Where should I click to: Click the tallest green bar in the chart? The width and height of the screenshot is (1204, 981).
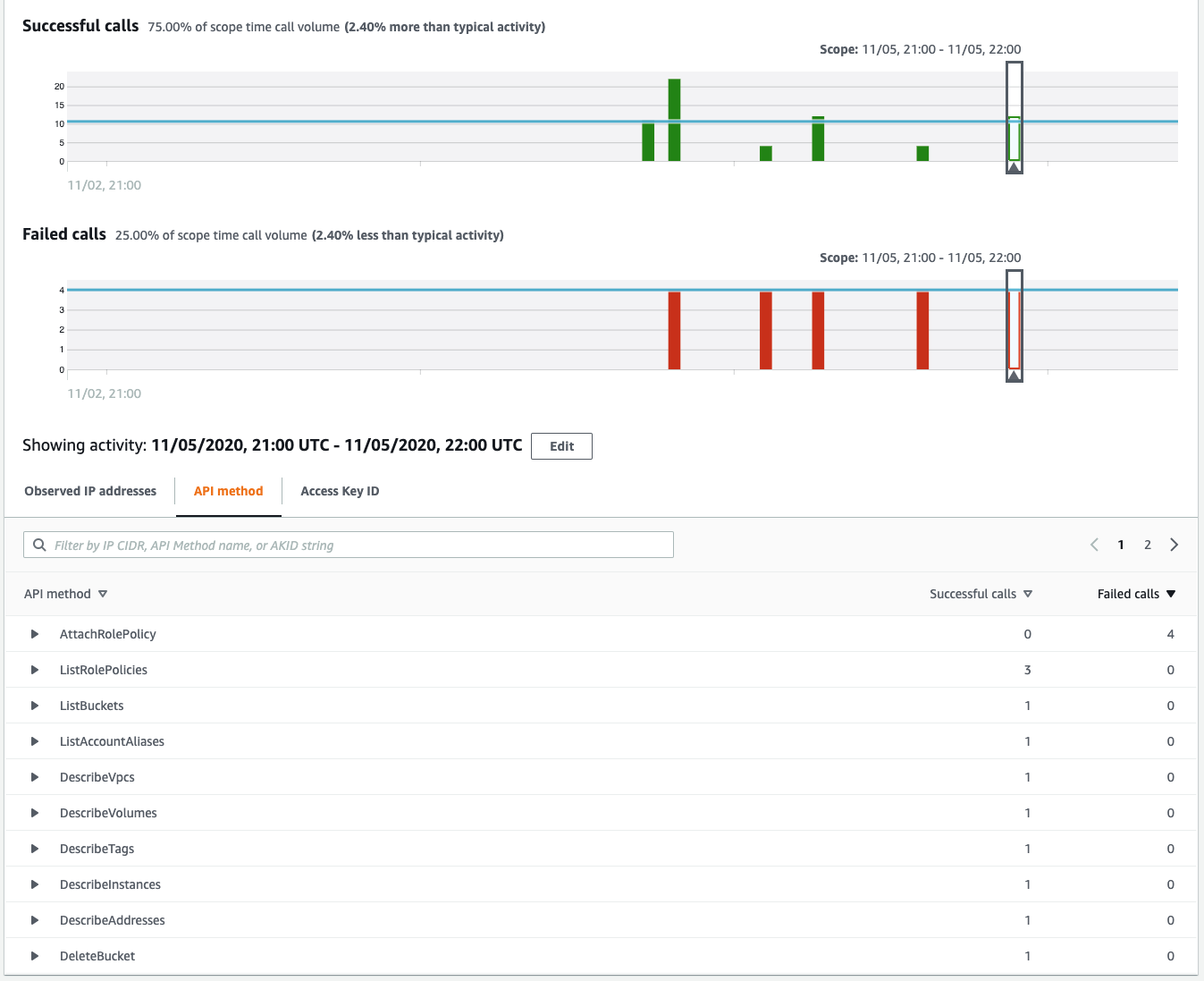point(674,121)
